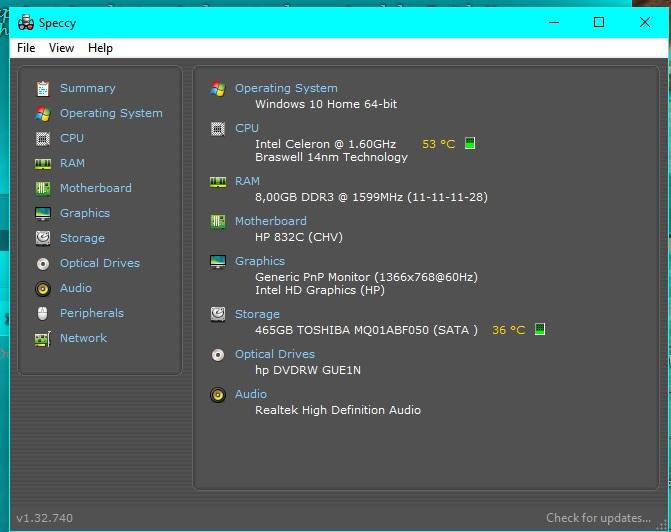Select Storage in the sidebar
The height and width of the screenshot is (532, 671).
[x=82, y=238]
